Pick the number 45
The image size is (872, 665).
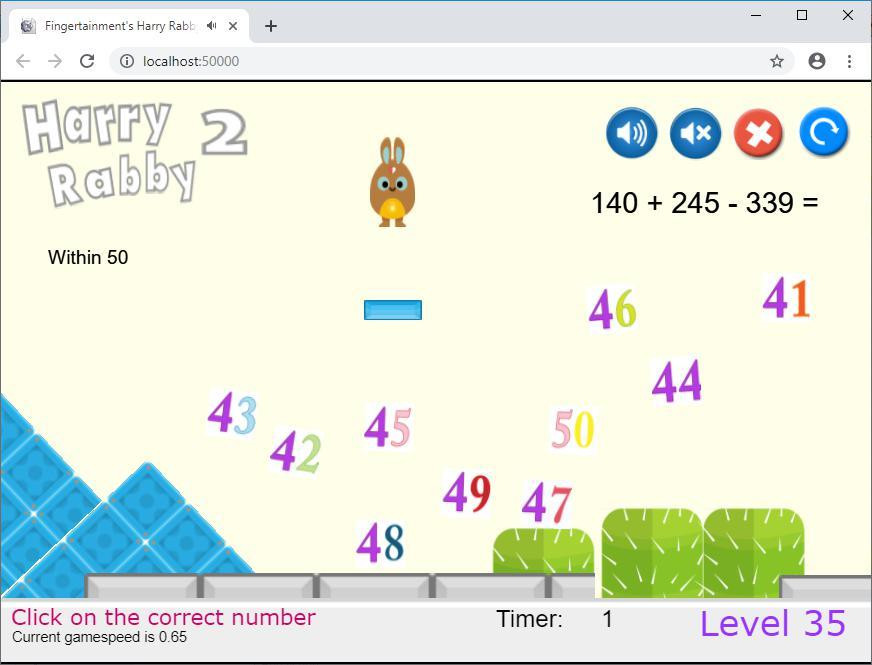click(x=388, y=426)
